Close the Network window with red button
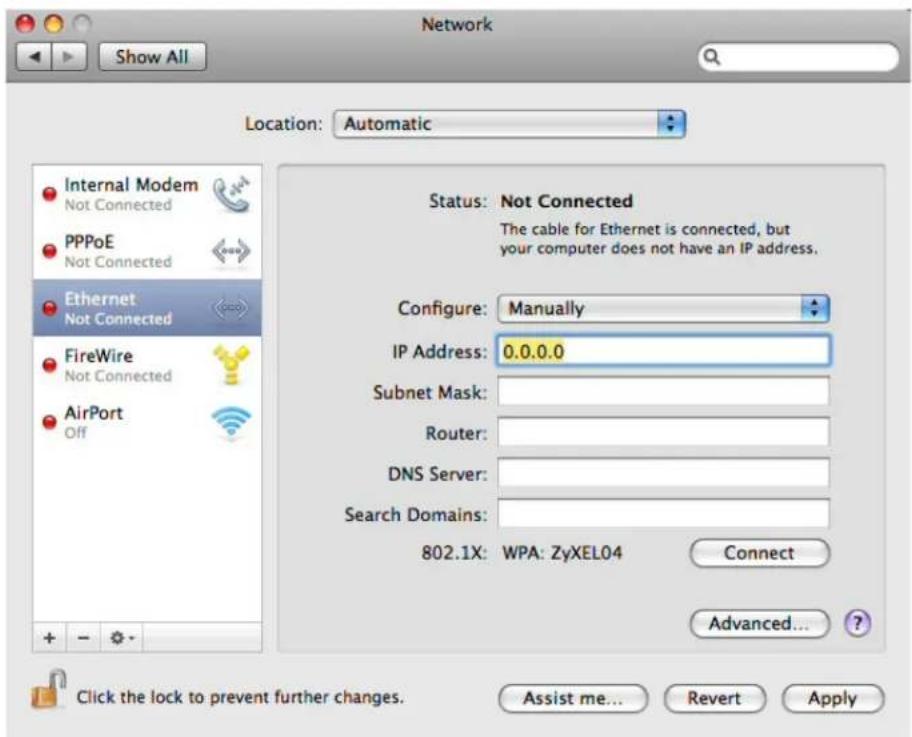The height and width of the screenshot is (737, 912). click(26, 24)
